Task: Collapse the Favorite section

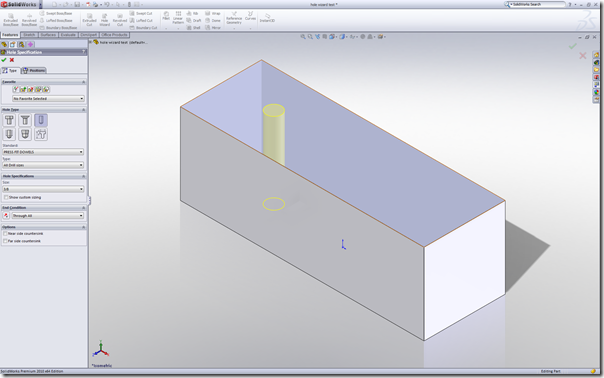Action: coord(84,82)
